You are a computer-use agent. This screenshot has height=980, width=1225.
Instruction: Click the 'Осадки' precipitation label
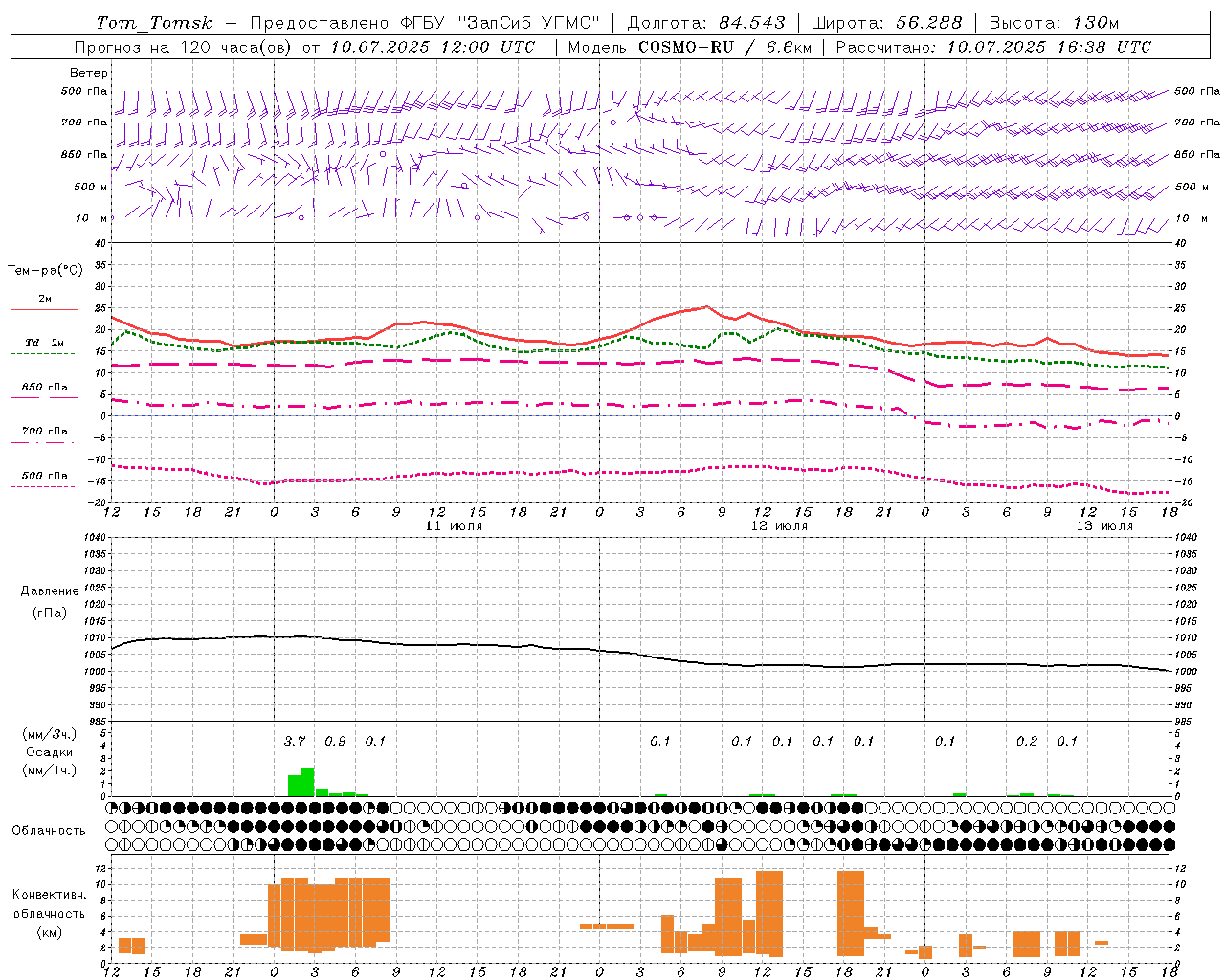(50, 752)
